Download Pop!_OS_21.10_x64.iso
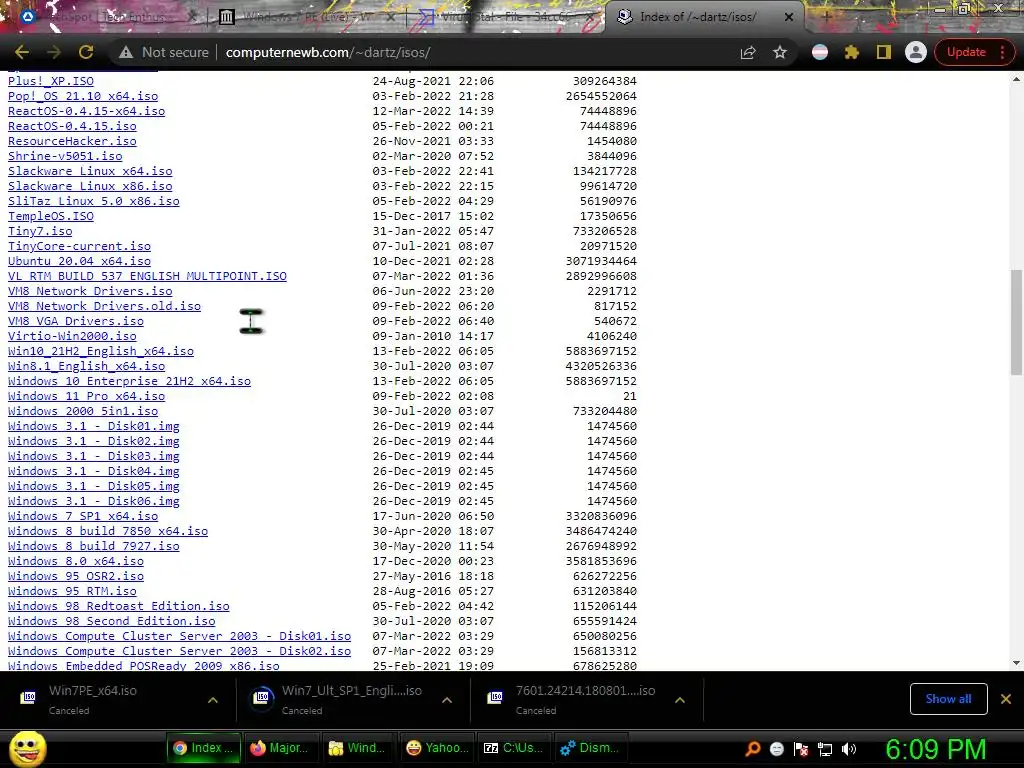Screen dimensions: 1024x768 pos(83,96)
